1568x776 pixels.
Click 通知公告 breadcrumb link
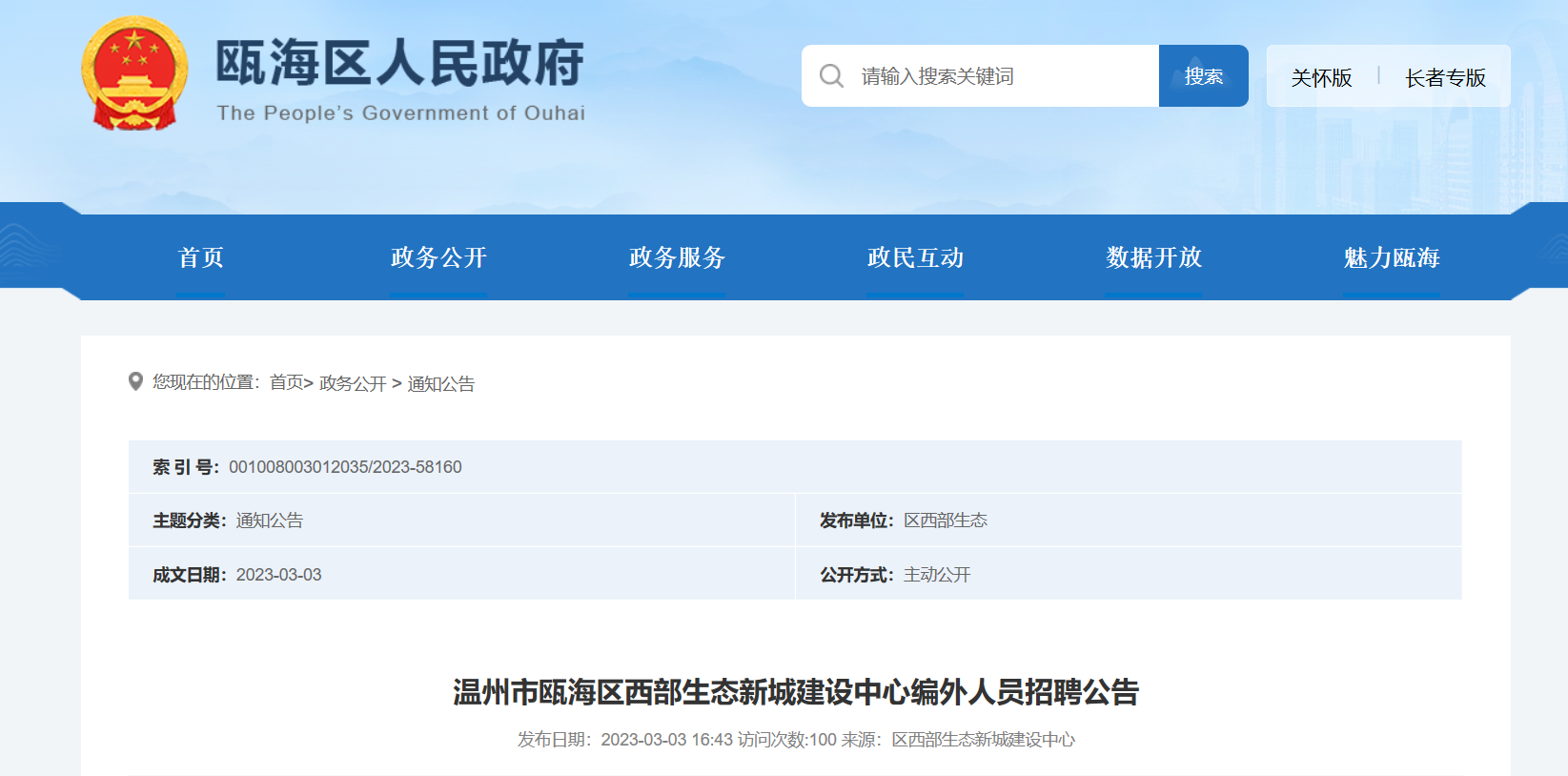(441, 383)
